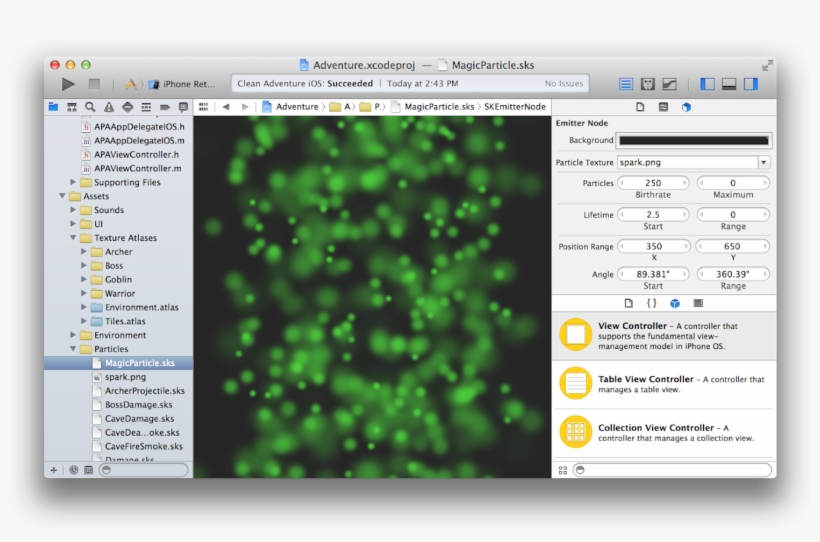Run the project with the Play button
Image resolution: width=820 pixels, height=542 pixels.
click(x=68, y=84)
